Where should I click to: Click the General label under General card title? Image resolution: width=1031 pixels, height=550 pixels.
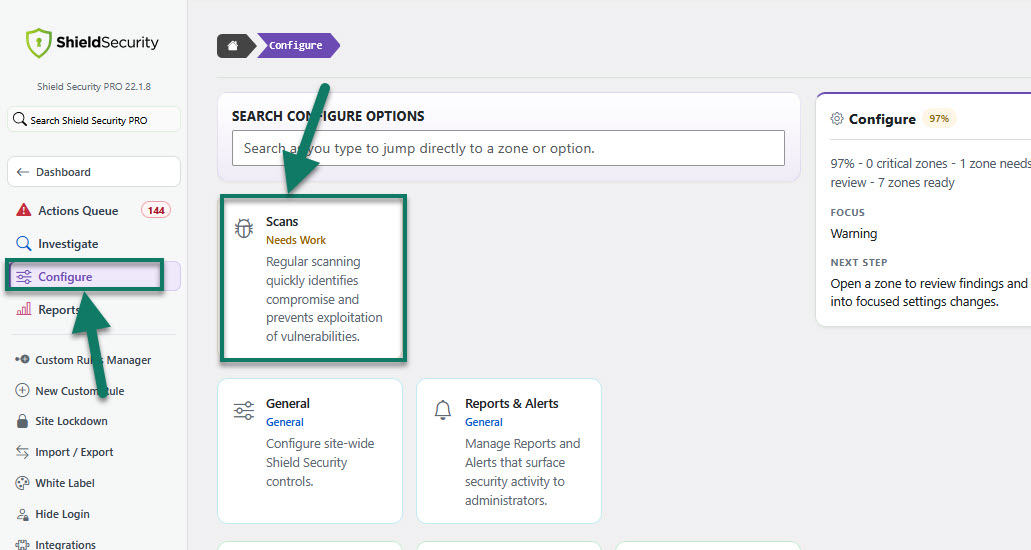pos(285,422)
